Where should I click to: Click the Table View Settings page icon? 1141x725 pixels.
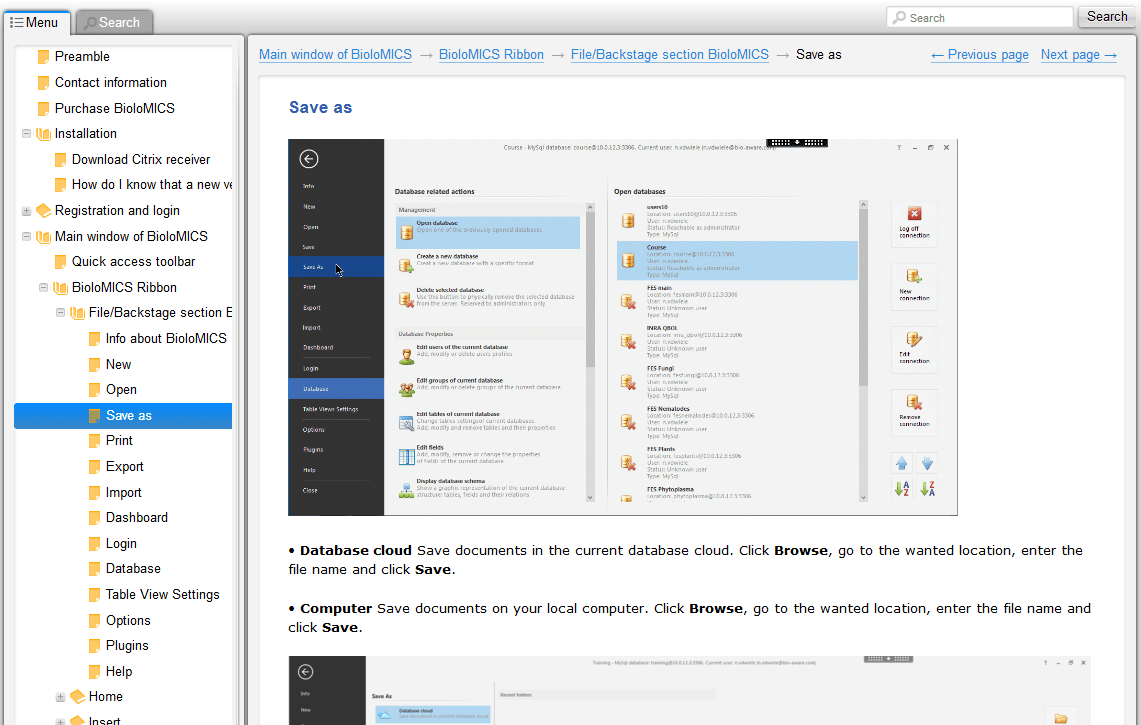[x=95, y=595]
